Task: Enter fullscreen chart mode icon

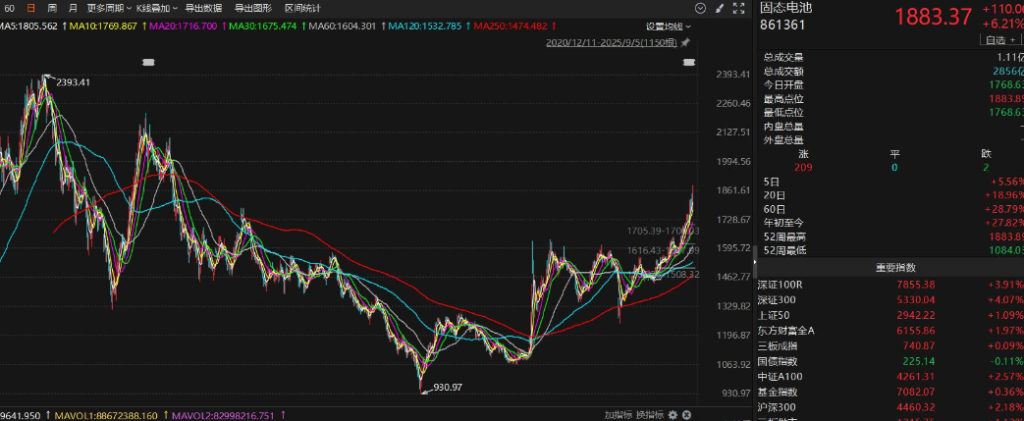Action: 739,8
